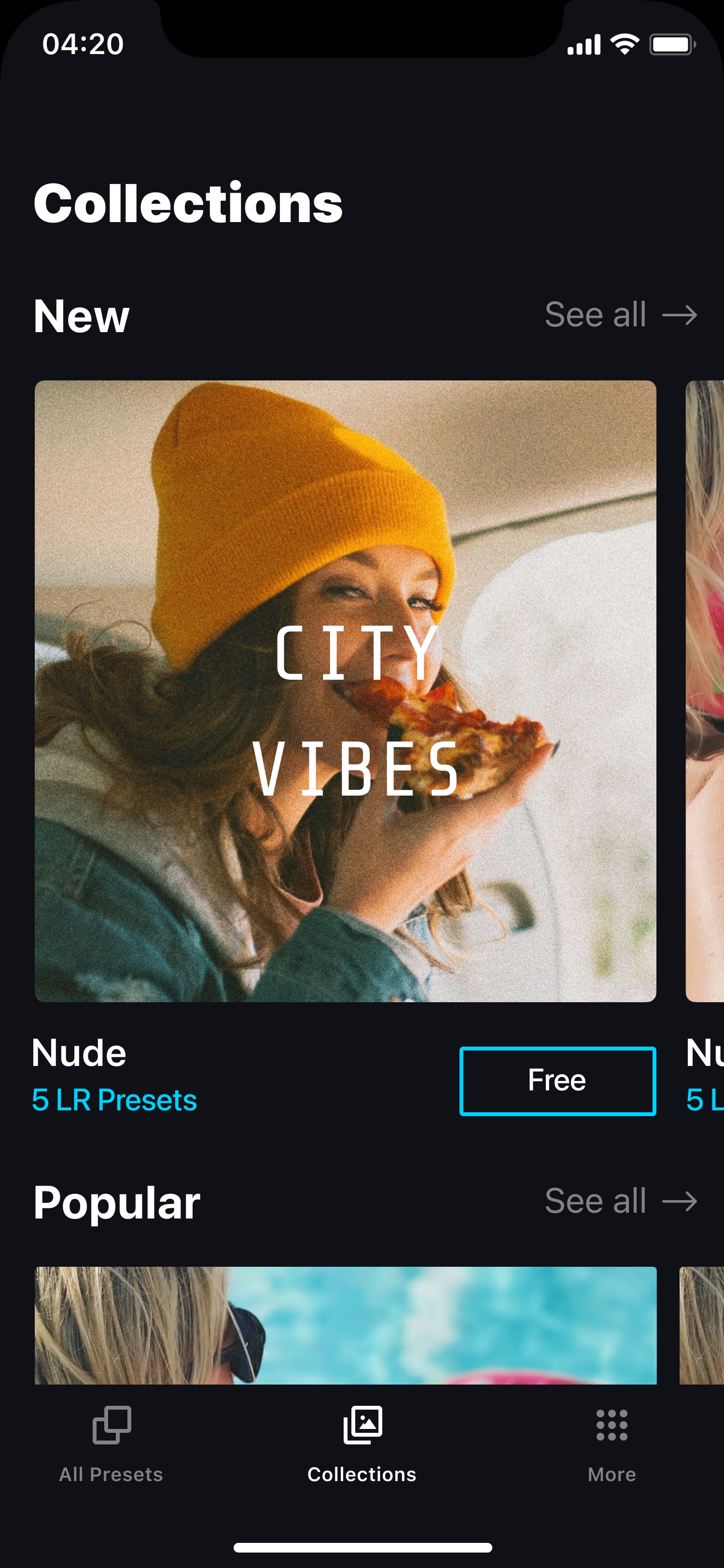724x1568 pixels.
Task: Click the arrow beside New See all
Action: pos(680,315)
